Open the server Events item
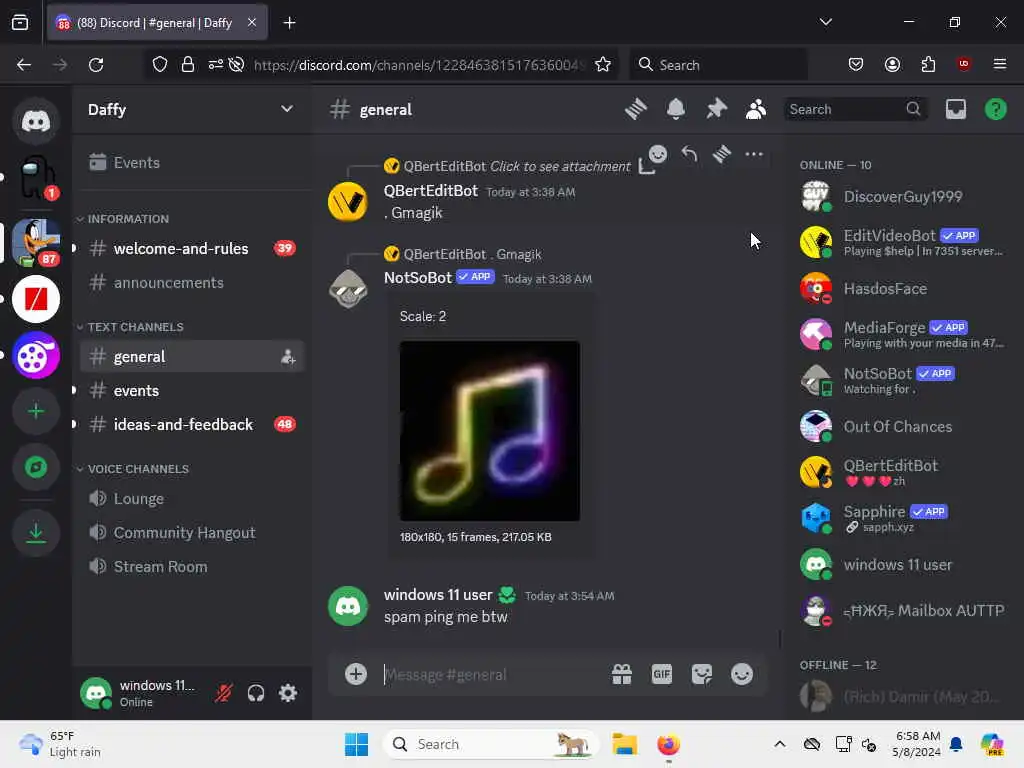Image resolution: width=1024 pixels, height=768 pixels. (x=191, y=162)
